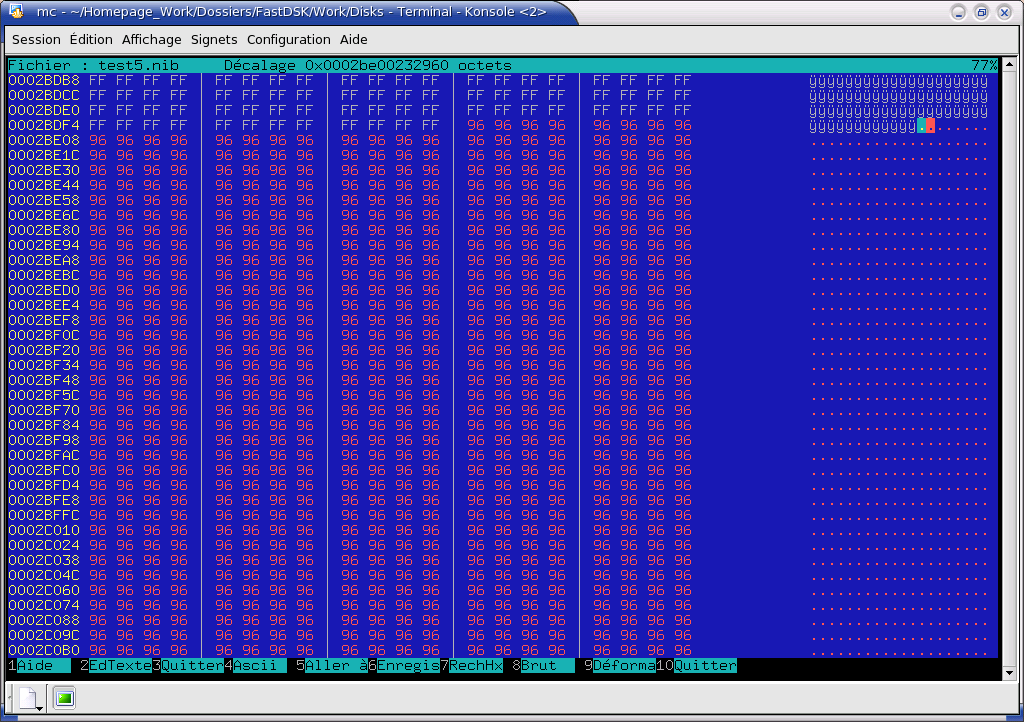Open the Configuration menu

(288, 40)
